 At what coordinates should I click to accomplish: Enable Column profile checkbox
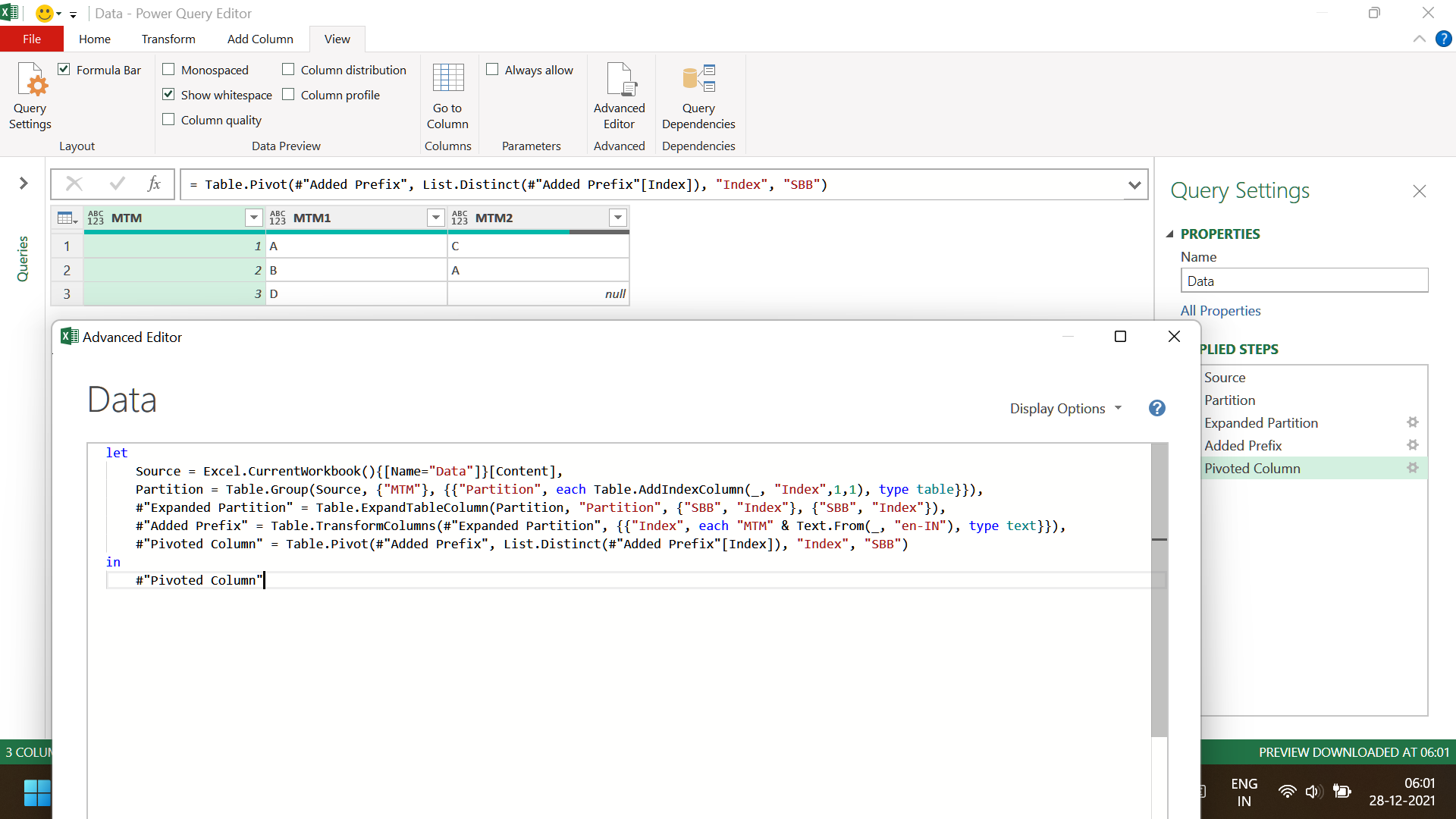click(288, 94)
